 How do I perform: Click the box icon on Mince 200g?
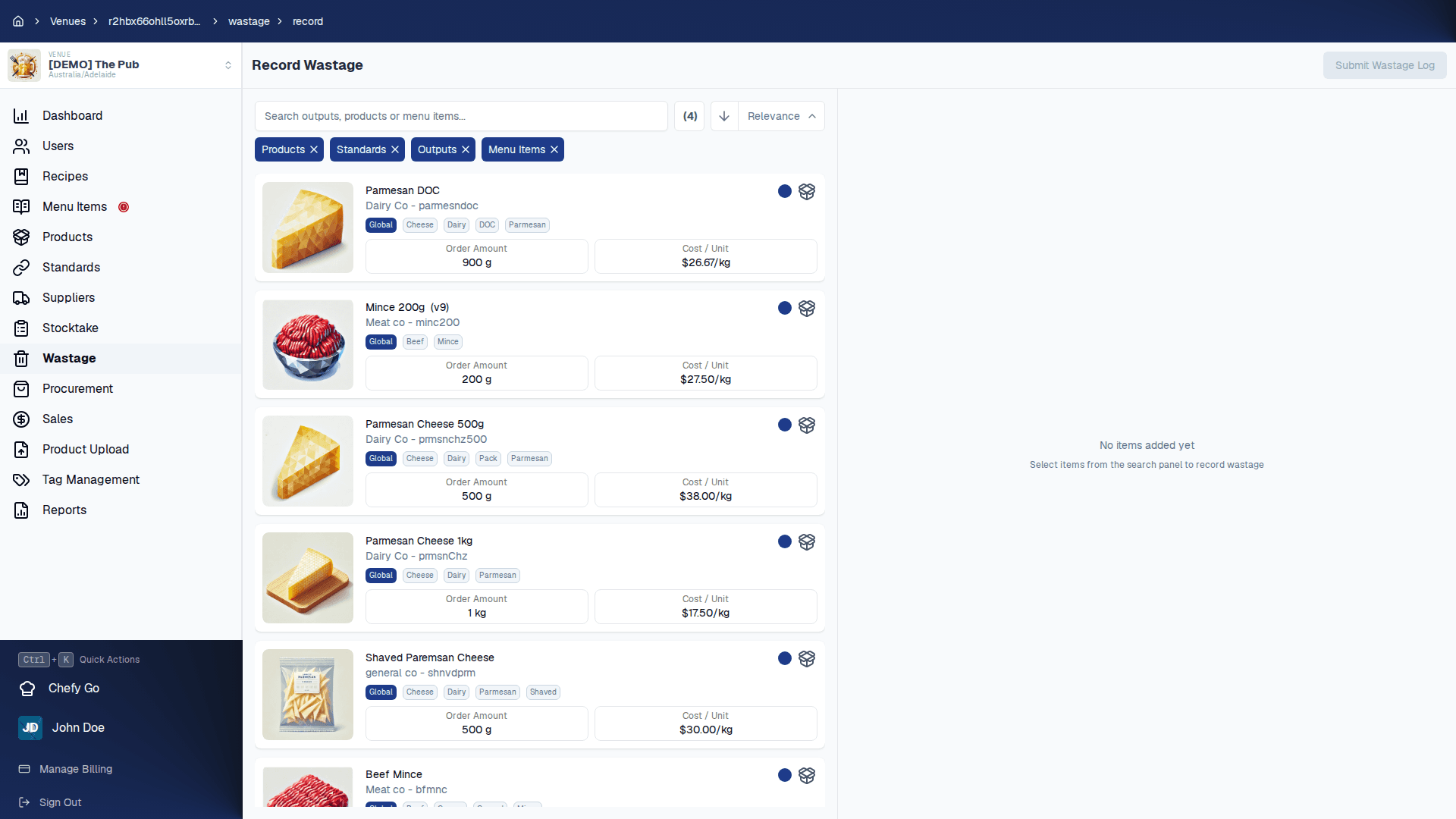tap(807, 308)
